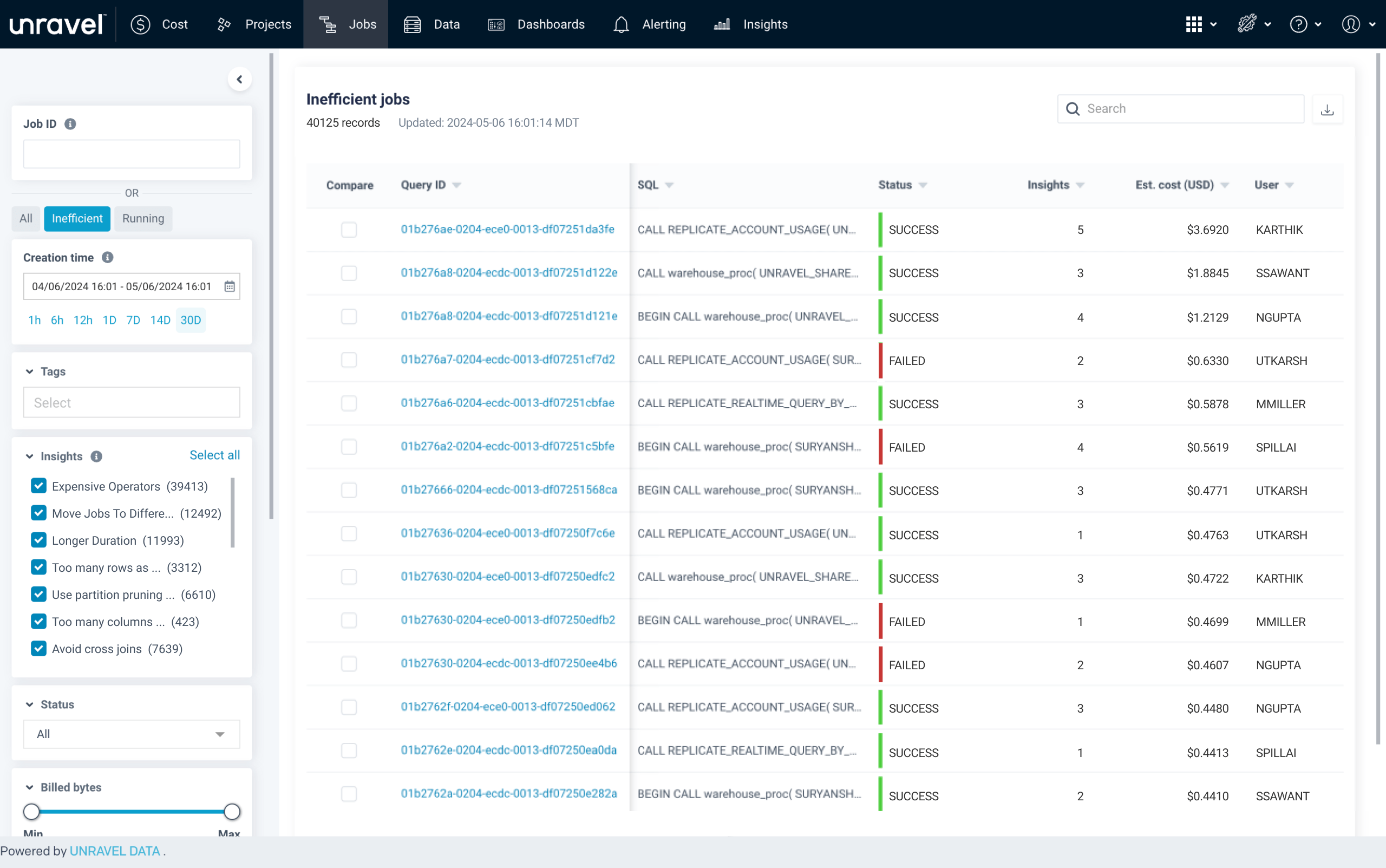Uncheck the Avoid cross joins filter
1386x868 pixels.
tap(38, 648)
